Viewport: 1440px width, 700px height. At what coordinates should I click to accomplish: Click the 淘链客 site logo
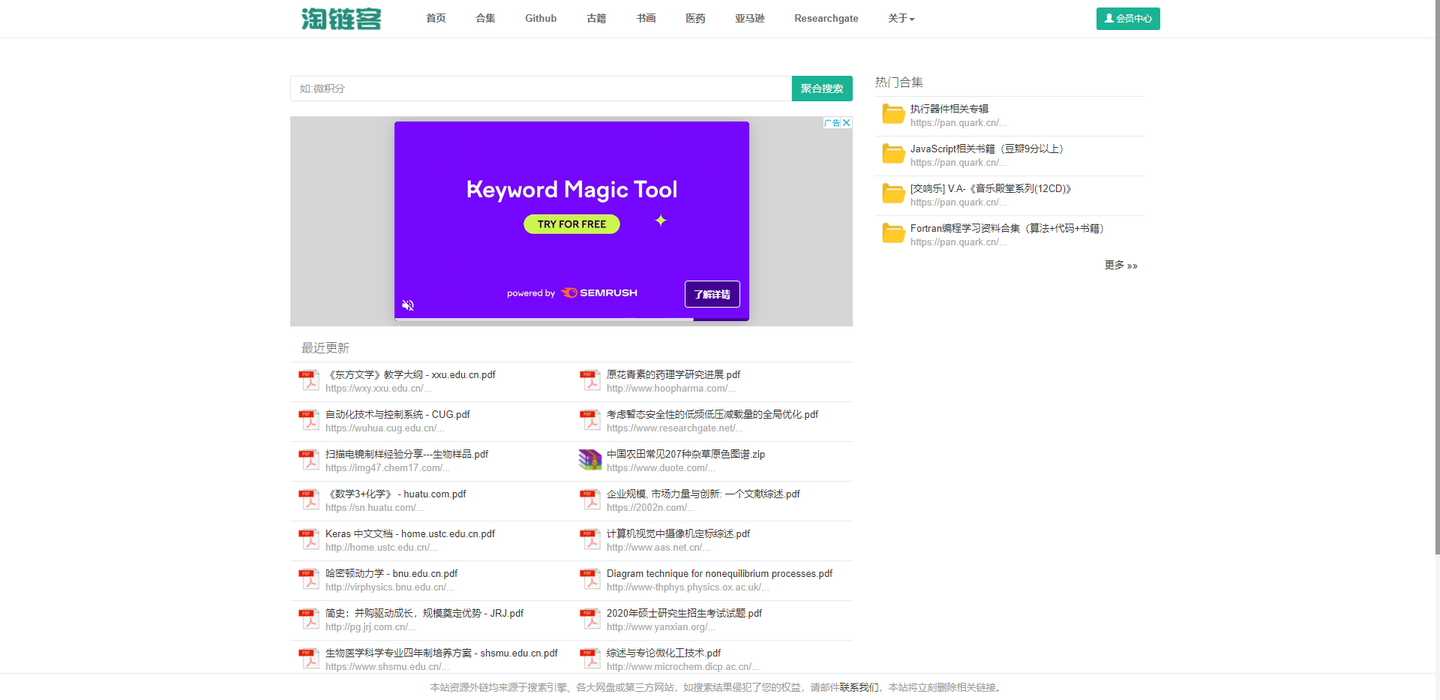click(341, 18)
